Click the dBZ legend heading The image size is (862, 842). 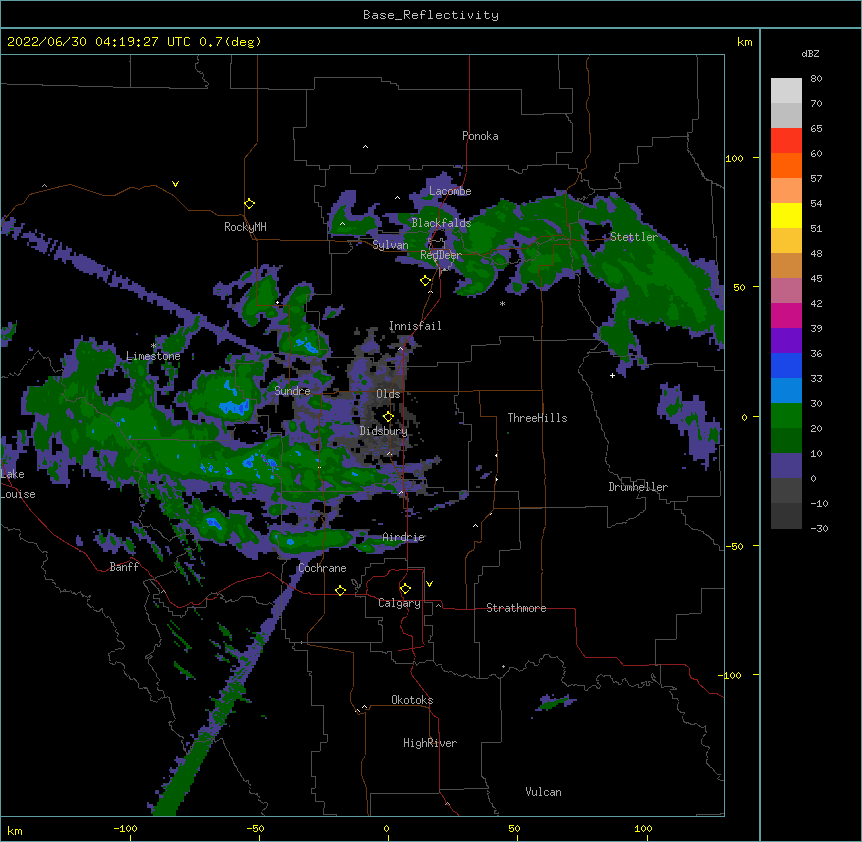[x=810, y=54]
